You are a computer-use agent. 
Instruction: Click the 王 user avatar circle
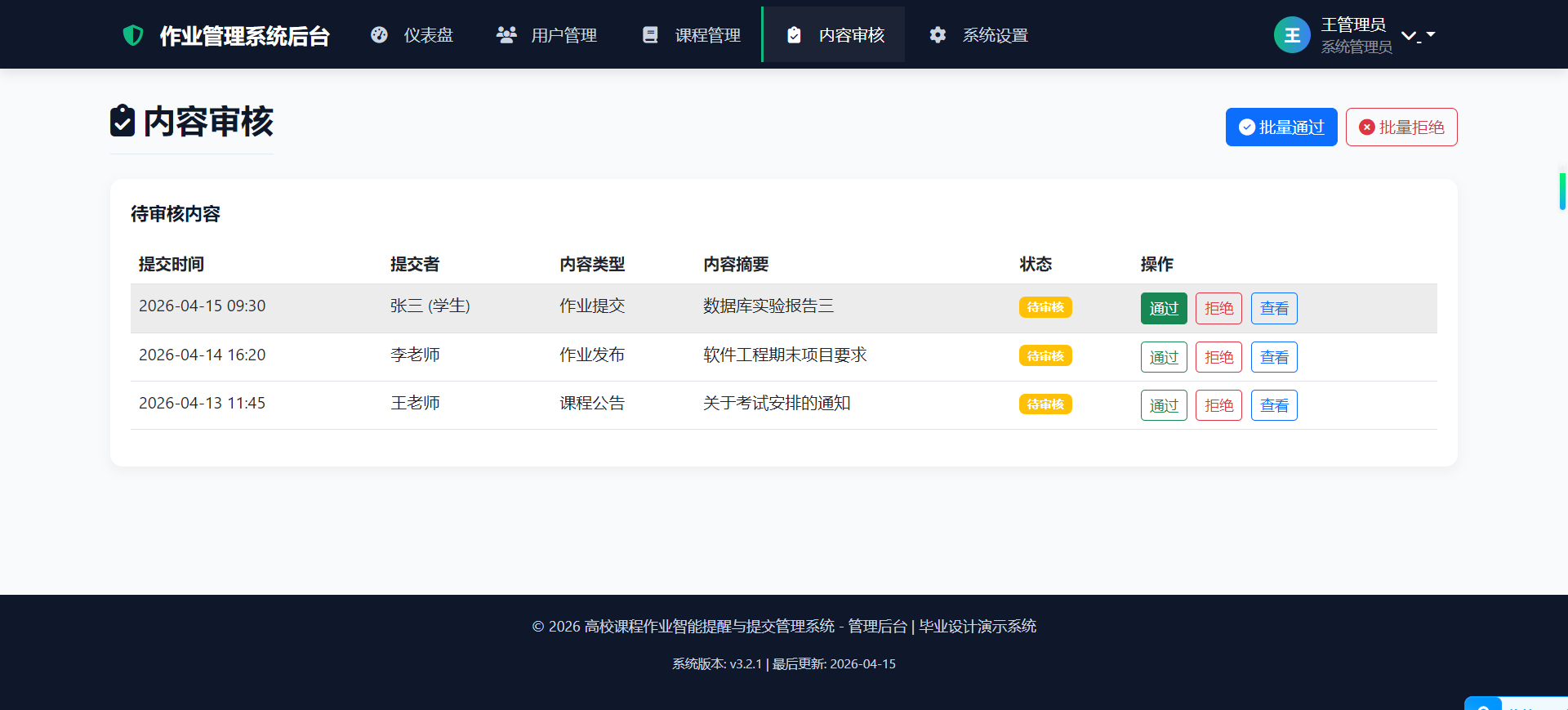tap(1292, 35)
